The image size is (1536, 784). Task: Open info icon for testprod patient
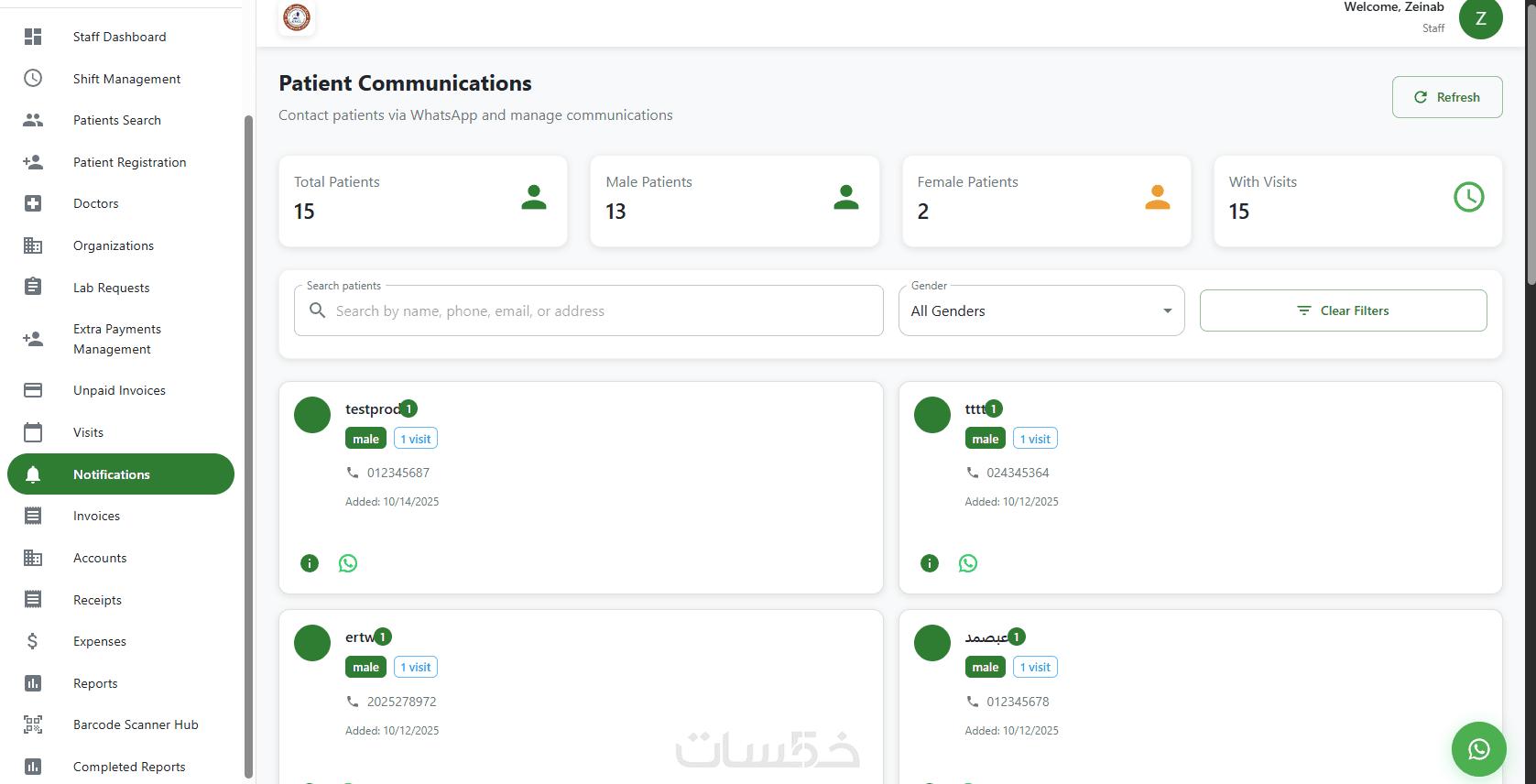(x=310, y=563)
